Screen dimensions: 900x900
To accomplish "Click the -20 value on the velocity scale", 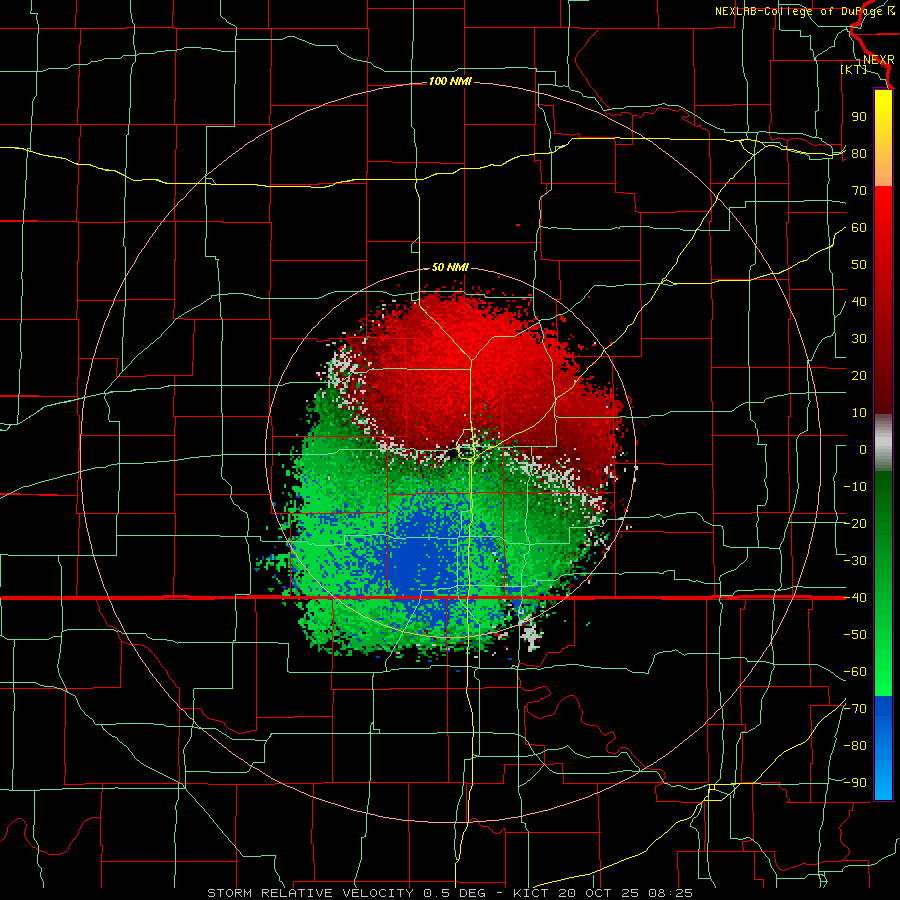I will (855, 524).
